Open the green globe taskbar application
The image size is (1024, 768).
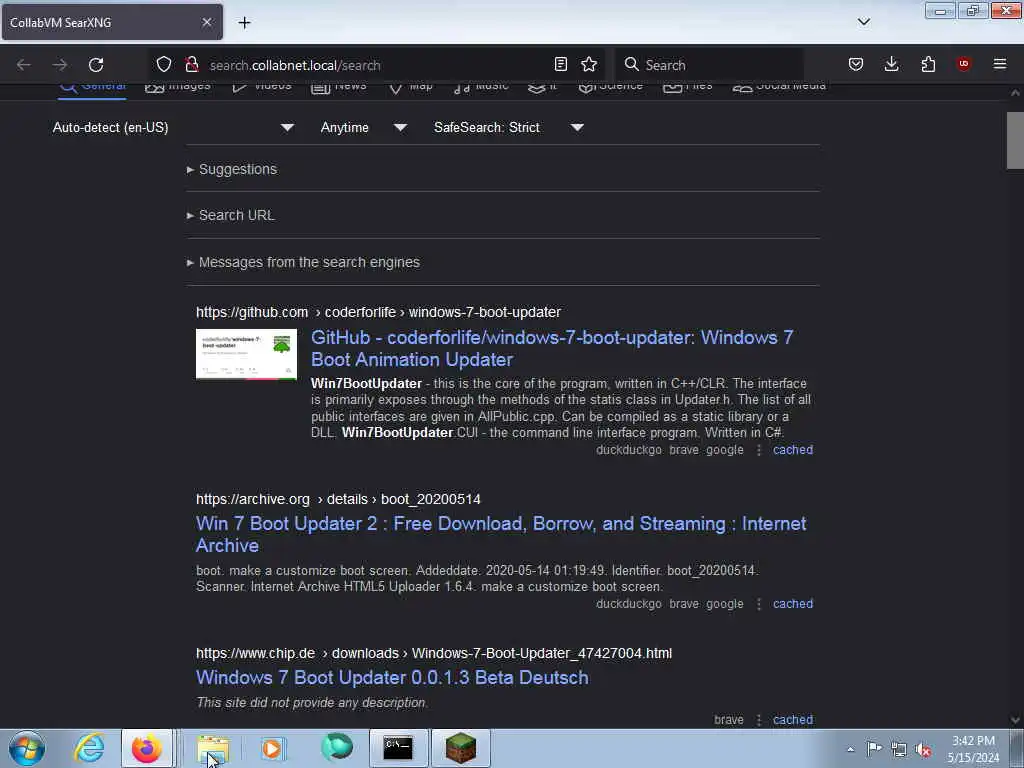pyautogui.click(x=337, y=747)
